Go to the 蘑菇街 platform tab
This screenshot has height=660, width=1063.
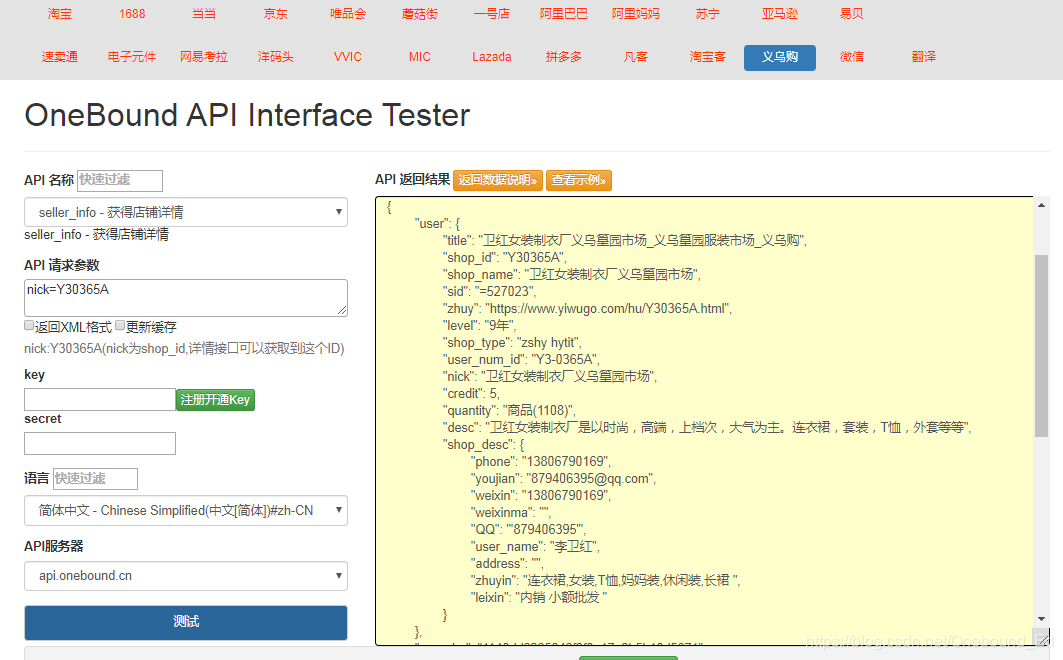pos(420,14)
